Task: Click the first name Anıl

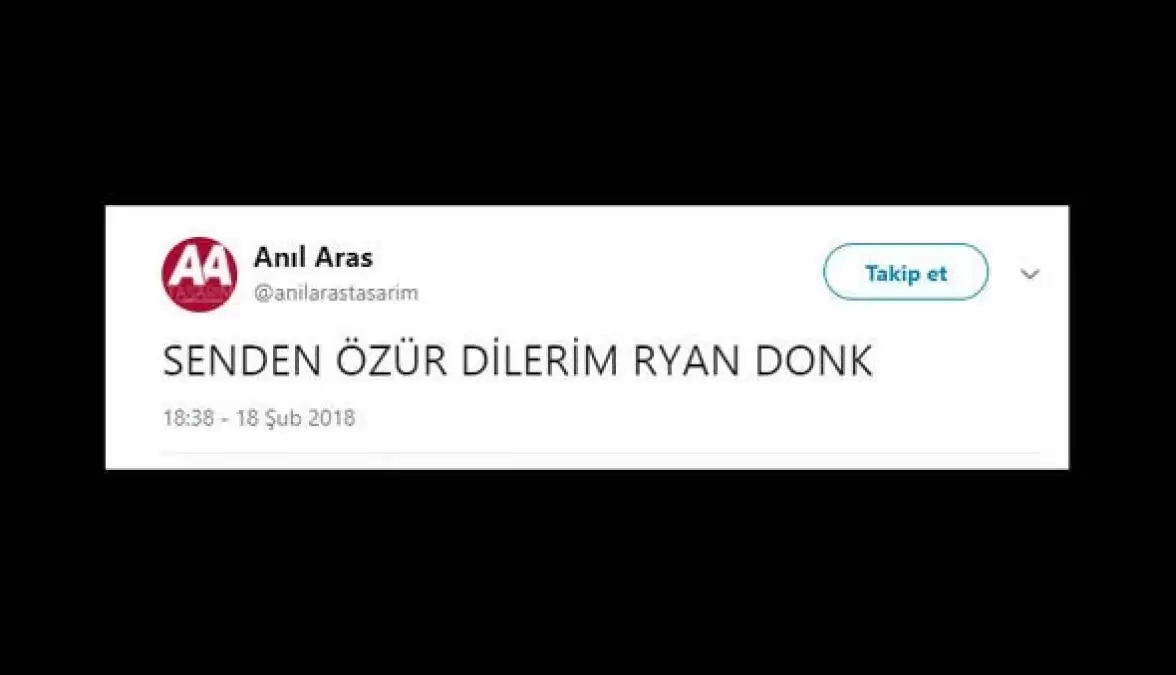Action: point(278,257)
